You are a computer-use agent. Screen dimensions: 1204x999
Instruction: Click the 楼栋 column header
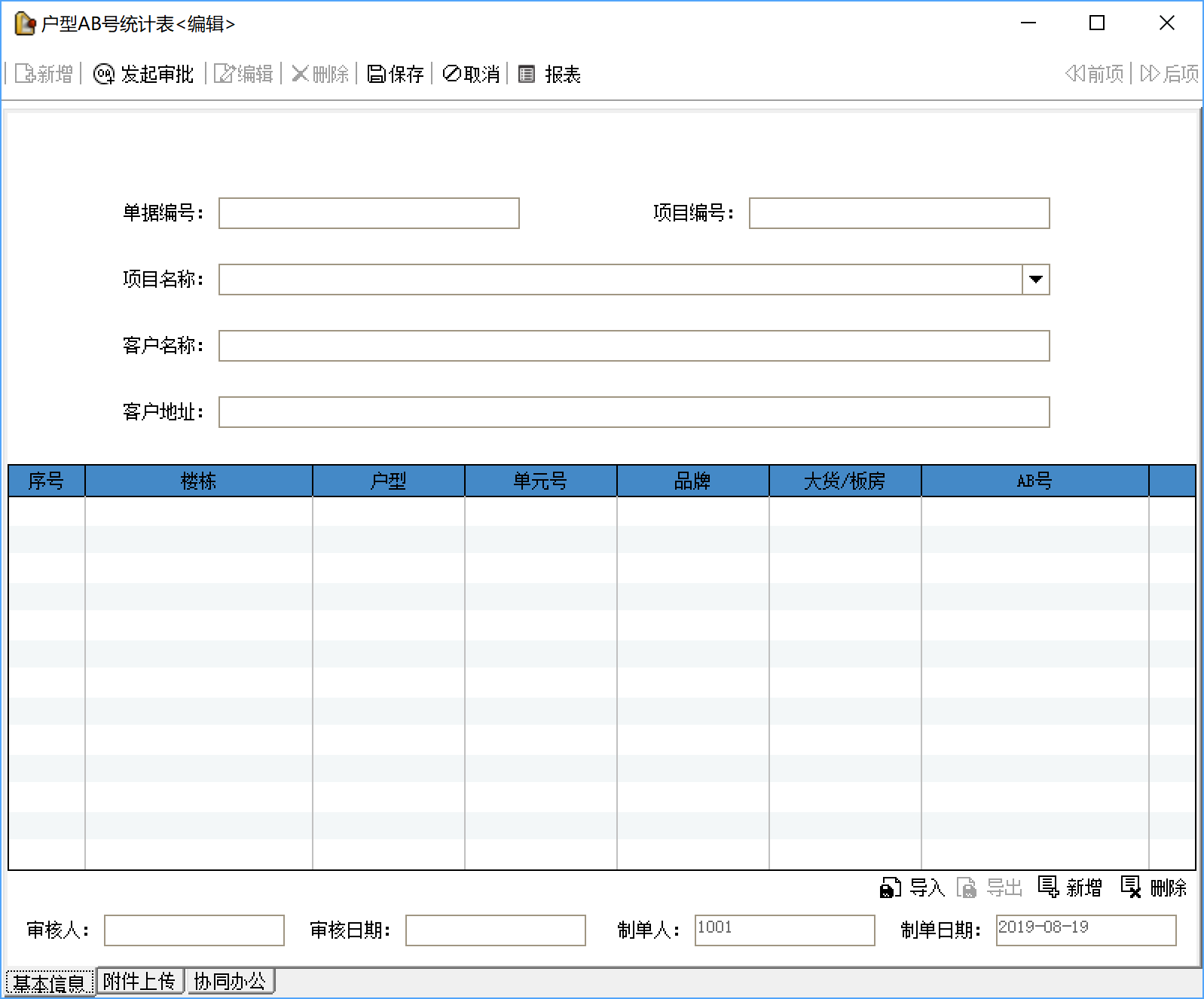pos(198,481)
